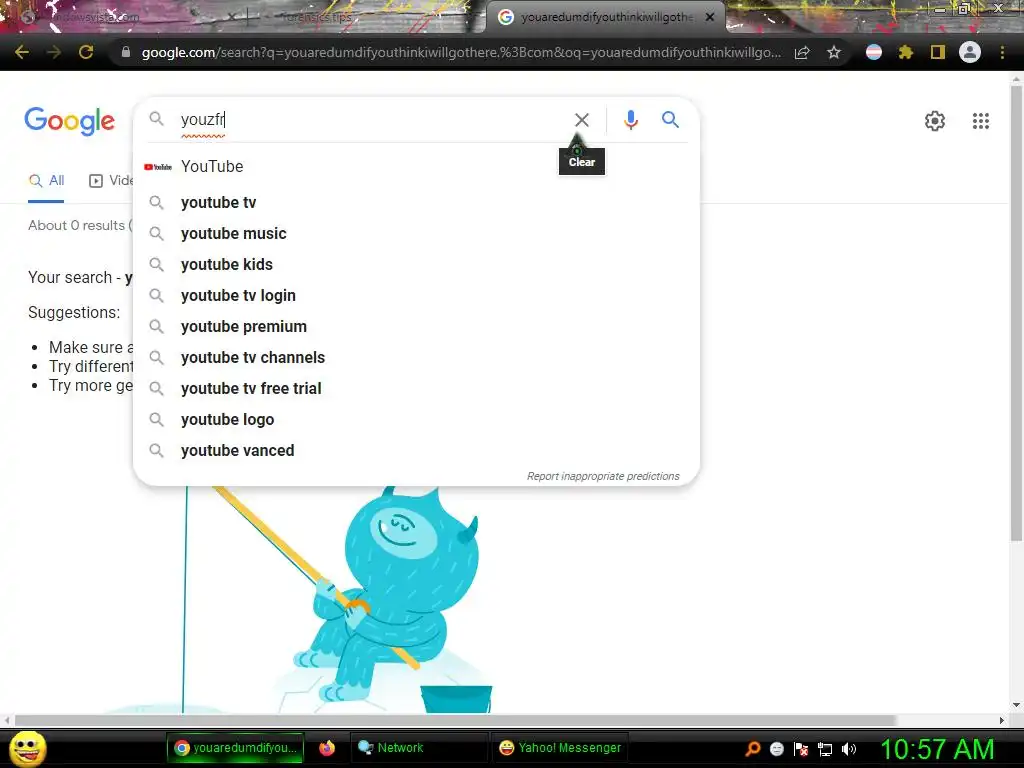Screen dimensions: 1024x768
Task: Choose 'youtube tv free trial' suggestion
Action: click(x=416, y=389)
